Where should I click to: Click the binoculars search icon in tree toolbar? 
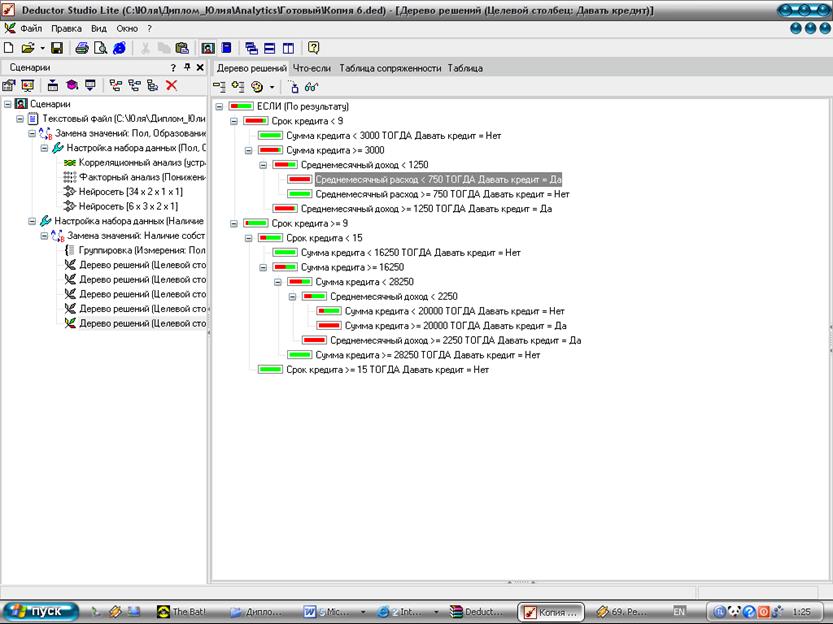(x=311, y=87)
